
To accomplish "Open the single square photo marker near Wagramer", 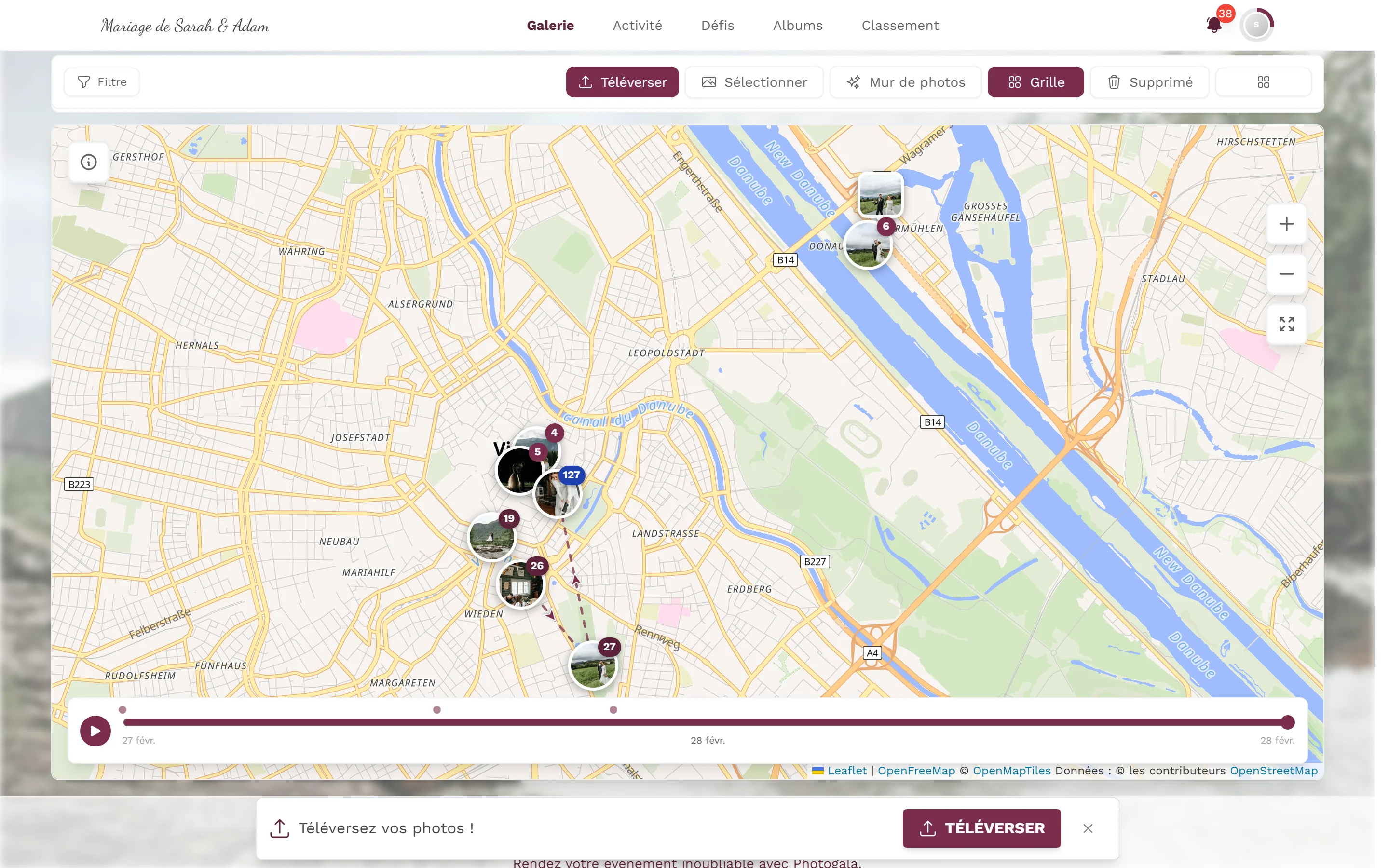I will 880,194.
